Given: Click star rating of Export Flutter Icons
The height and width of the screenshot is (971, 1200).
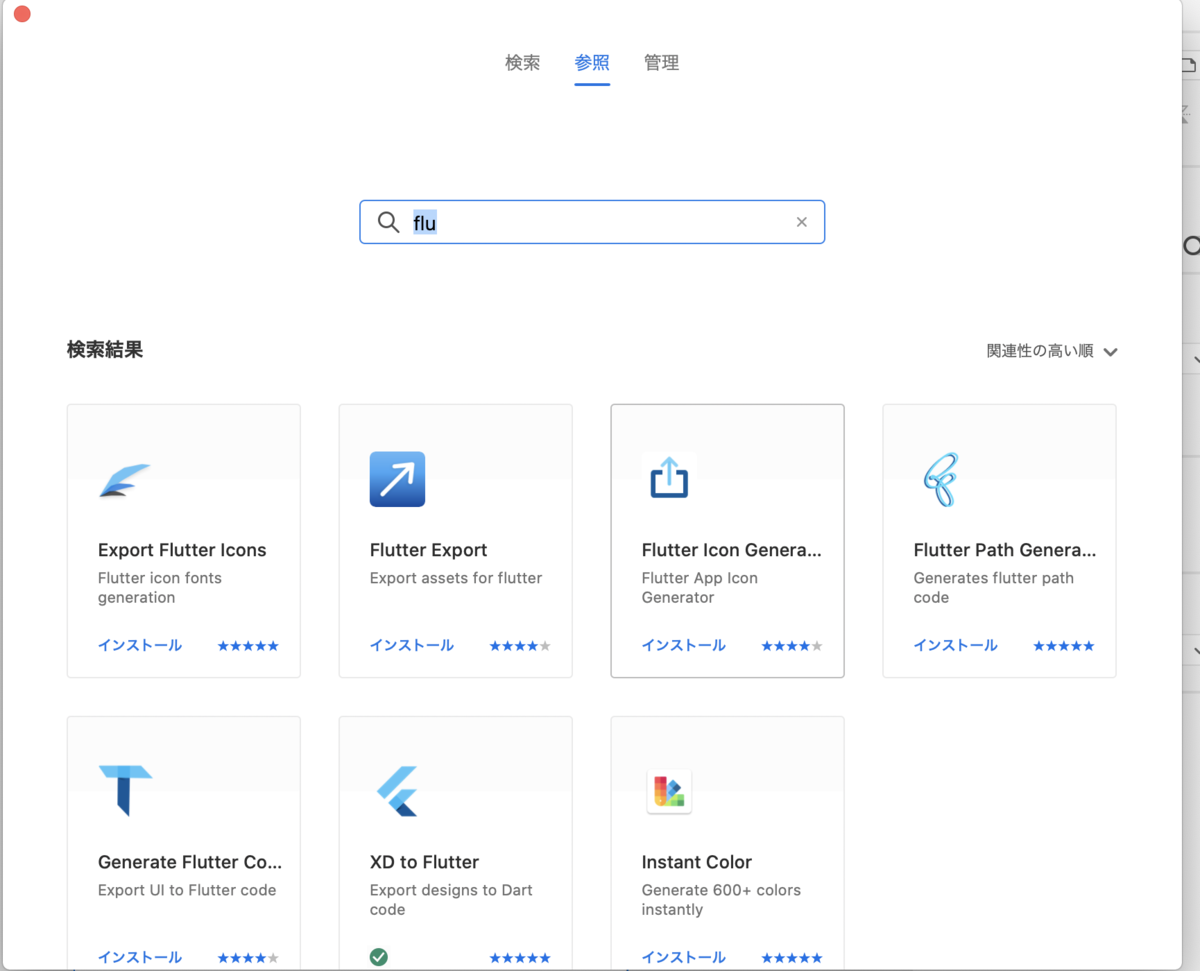Looking at the screenshot, I should click(248, 646).
